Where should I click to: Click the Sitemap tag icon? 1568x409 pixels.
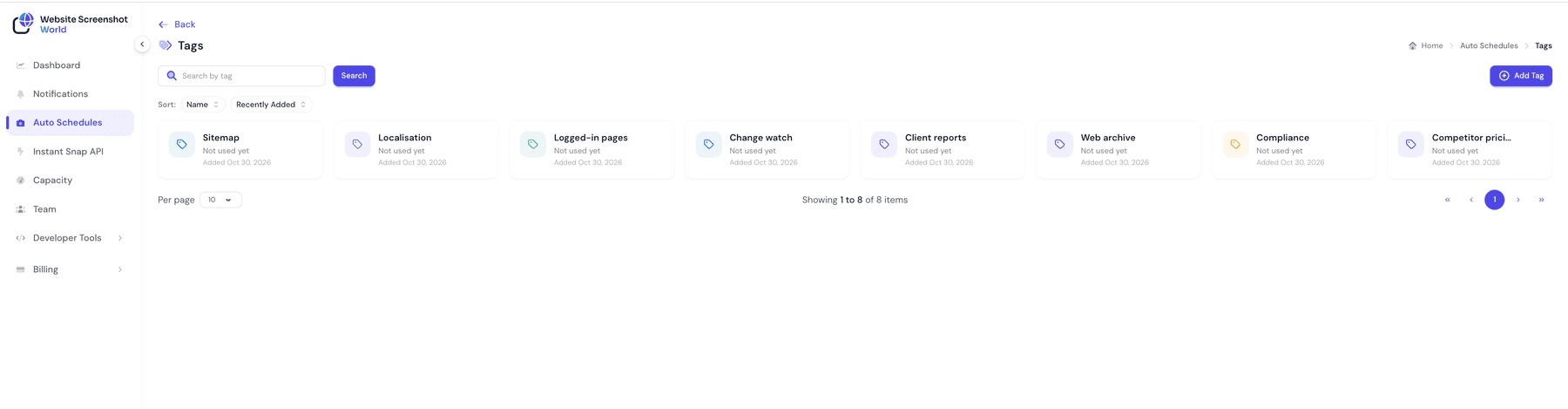pos(182,144)
